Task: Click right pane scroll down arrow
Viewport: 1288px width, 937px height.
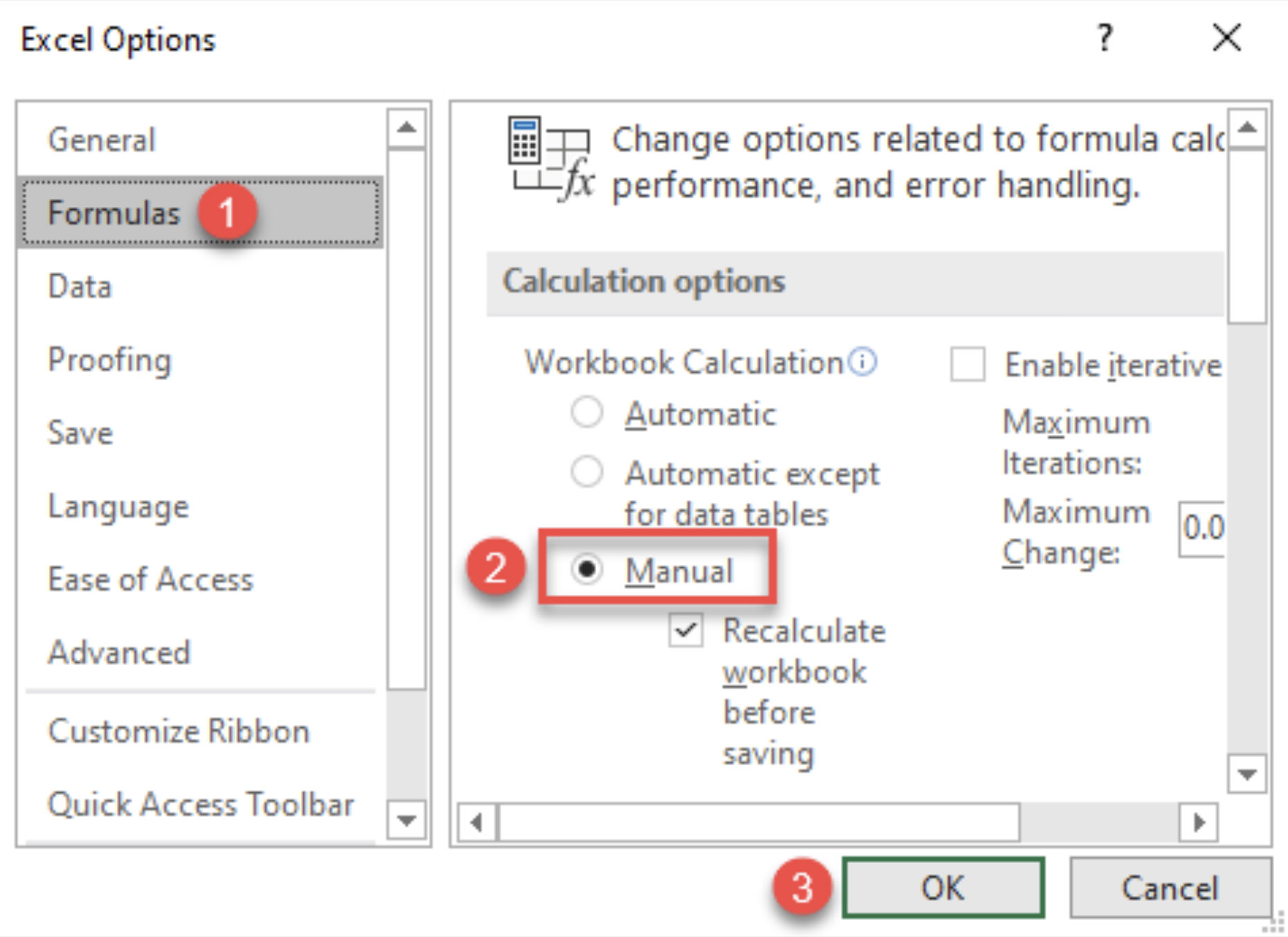Action: click(1247, 774)
